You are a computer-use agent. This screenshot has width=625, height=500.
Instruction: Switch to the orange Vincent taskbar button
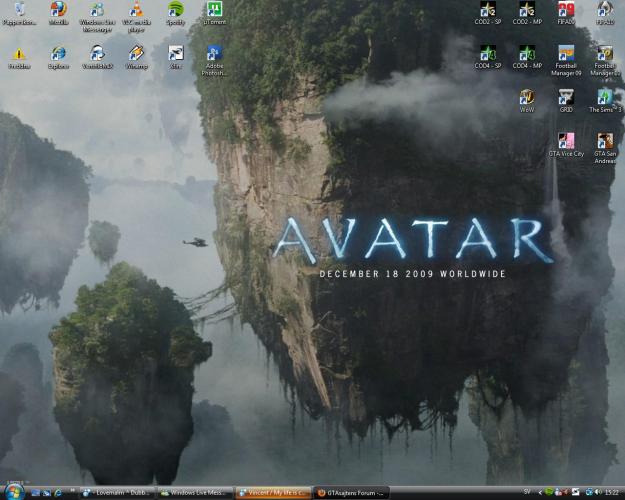(273, 493)
